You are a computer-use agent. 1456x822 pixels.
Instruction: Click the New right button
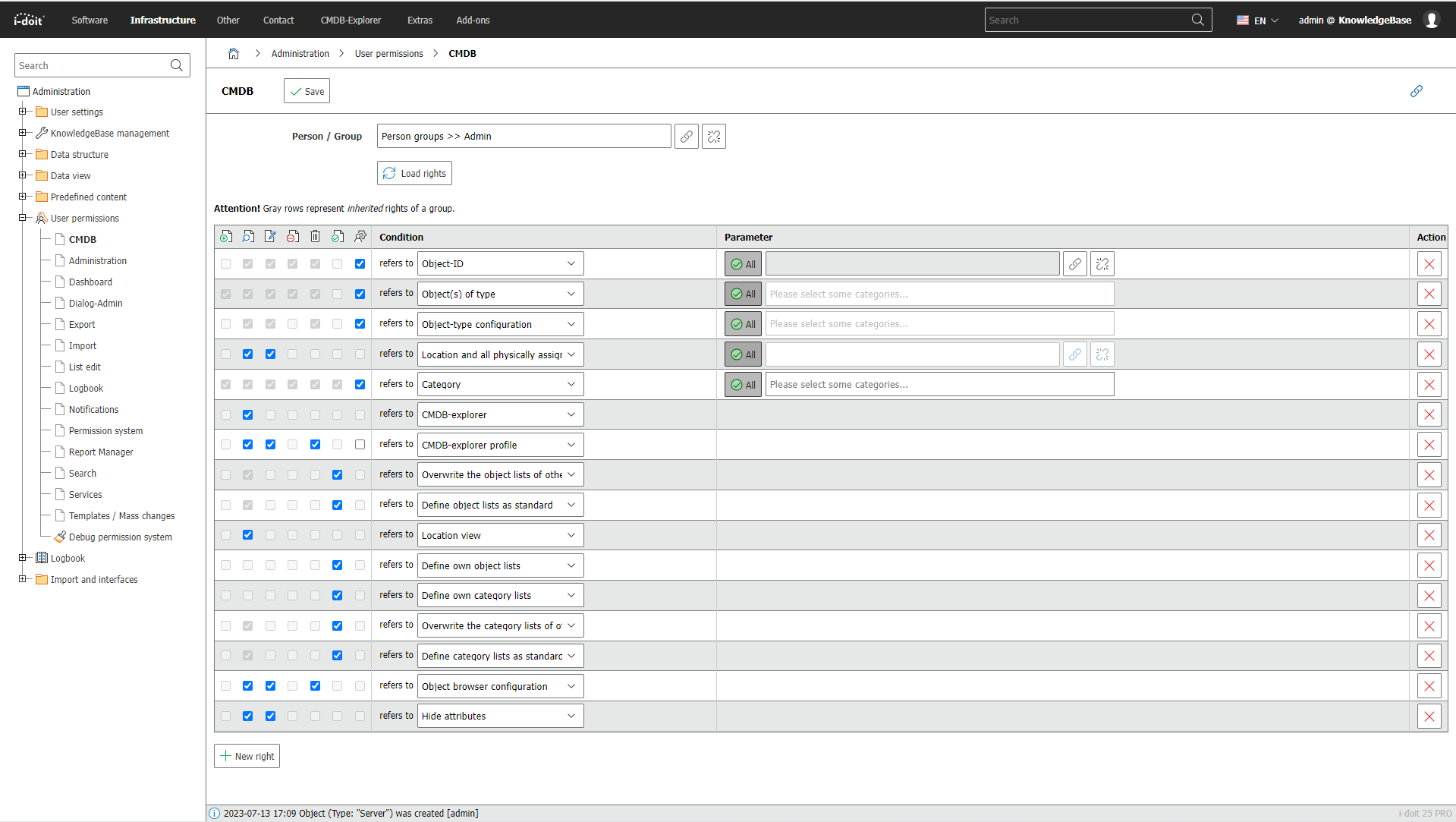(247, 757)
